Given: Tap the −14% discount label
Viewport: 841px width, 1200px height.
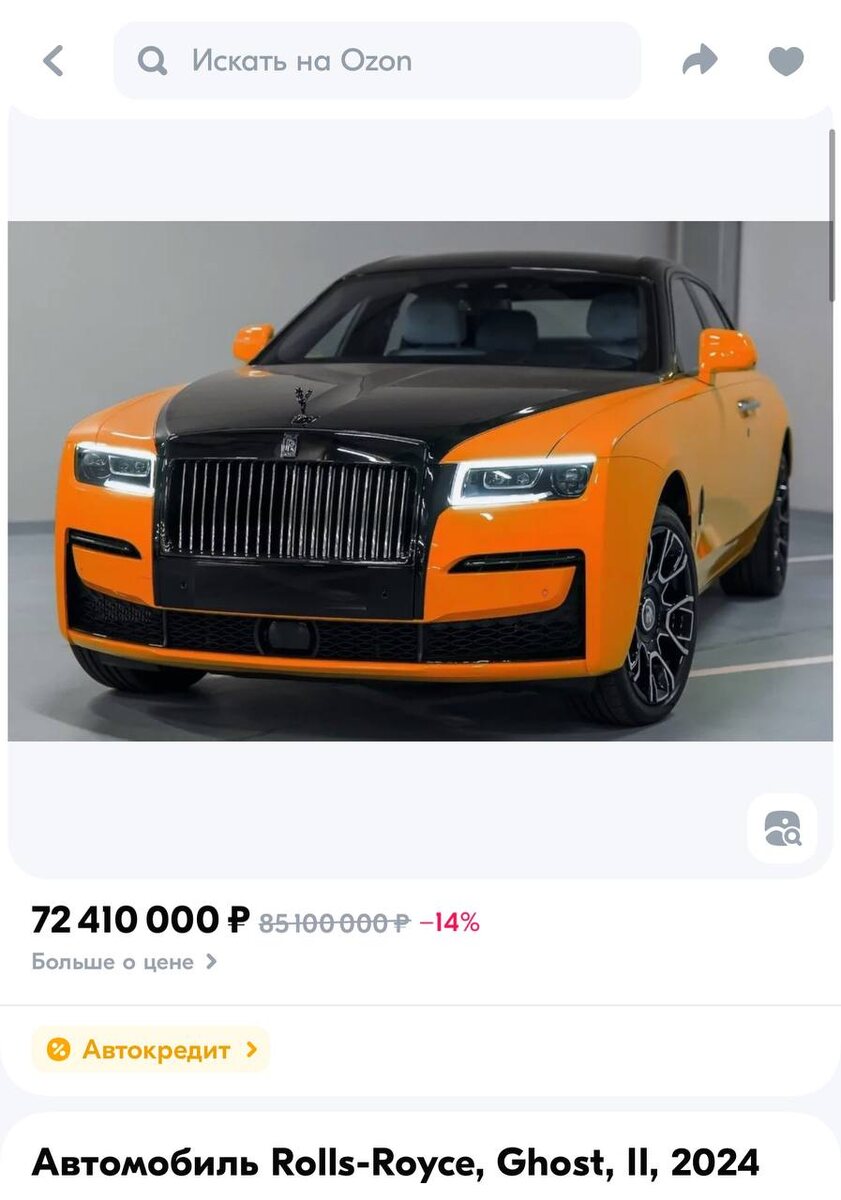Looking at the screenshot, I should pyautogui.click(x=449, y=923).
